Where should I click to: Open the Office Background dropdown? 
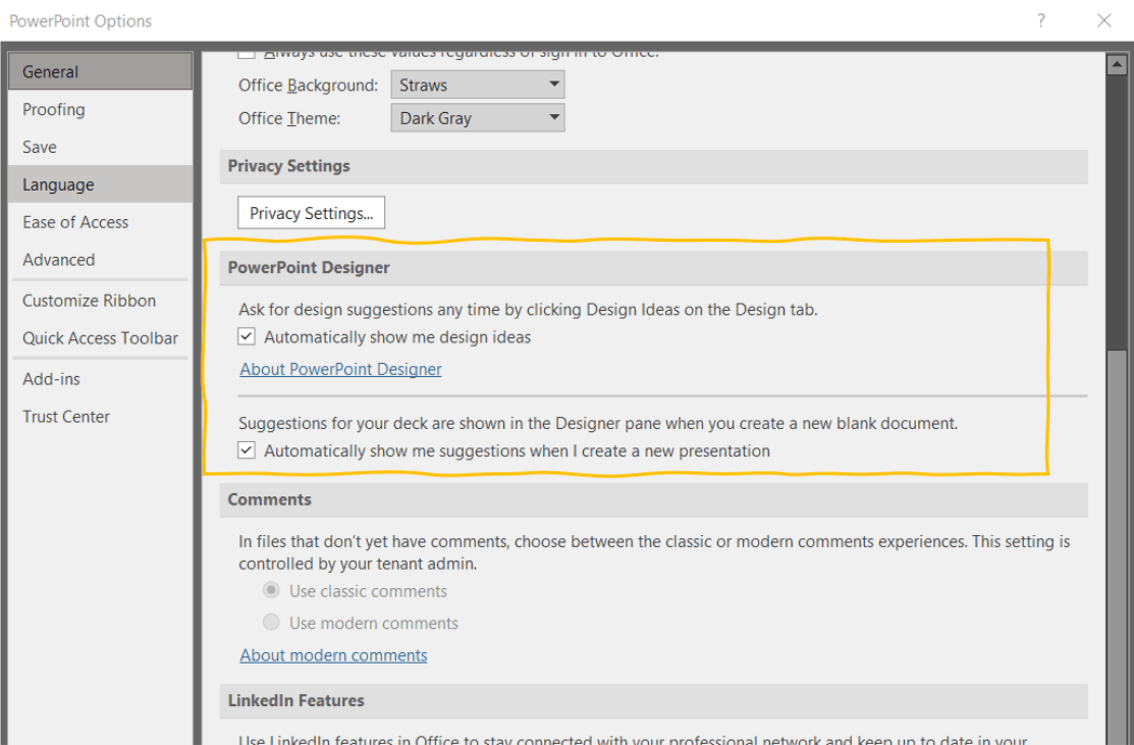[477, 85]
